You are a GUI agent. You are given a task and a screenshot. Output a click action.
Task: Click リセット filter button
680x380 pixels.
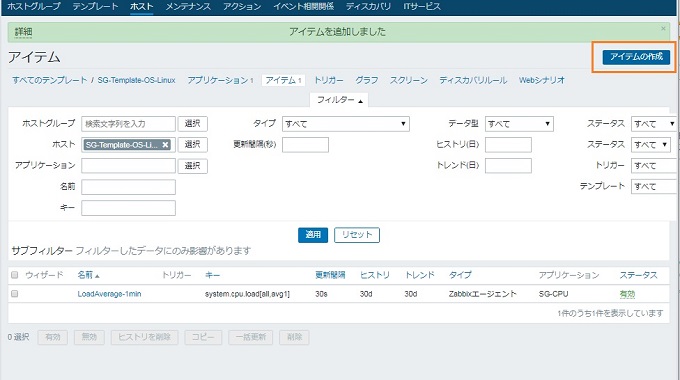pyautogui.click(x=357, y=235)
